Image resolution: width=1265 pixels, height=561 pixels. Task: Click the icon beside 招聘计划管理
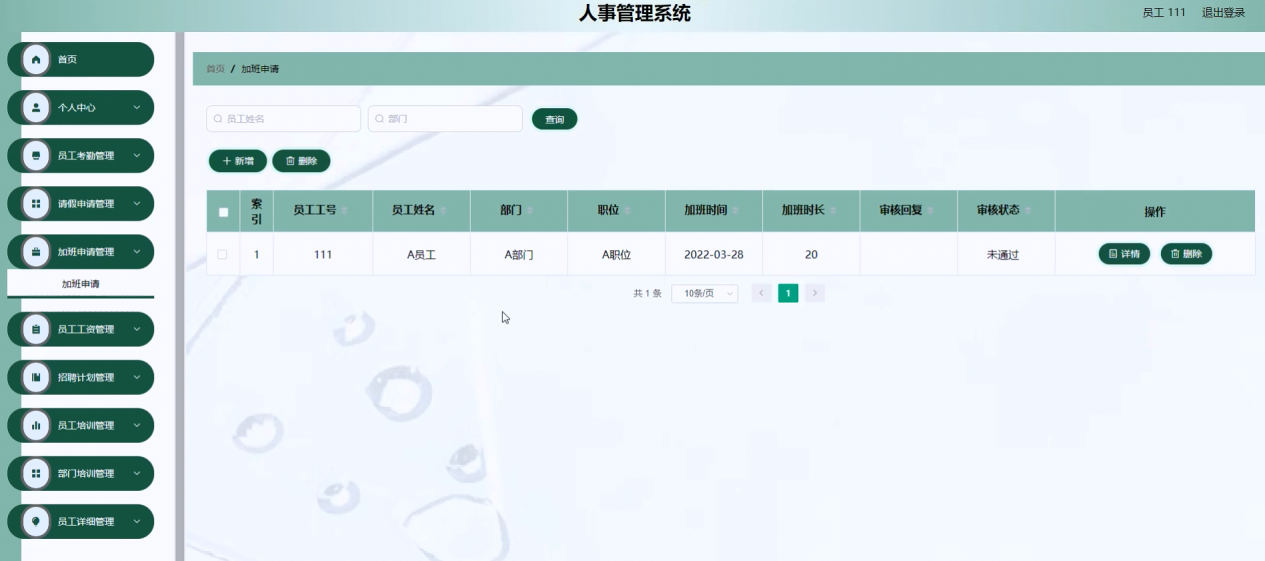(x=36, y=377)
